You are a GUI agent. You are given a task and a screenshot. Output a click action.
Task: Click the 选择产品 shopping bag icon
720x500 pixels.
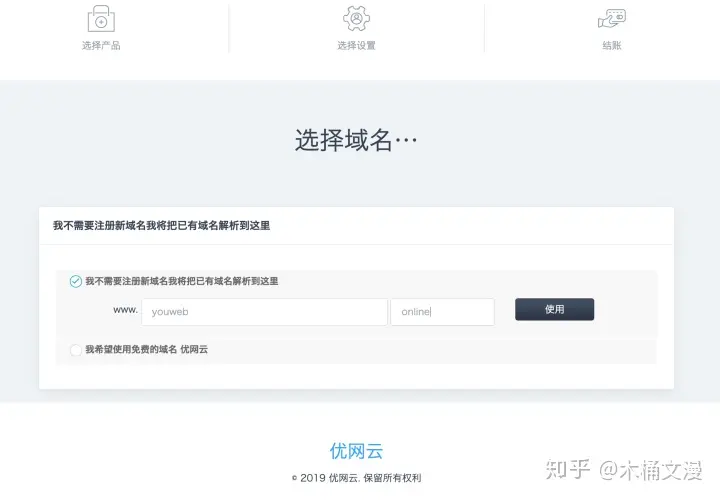click(x=101, y=18)
